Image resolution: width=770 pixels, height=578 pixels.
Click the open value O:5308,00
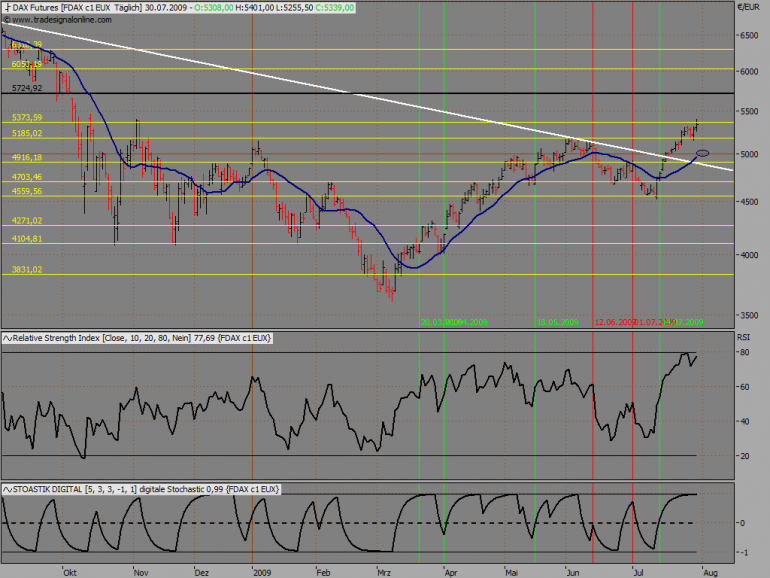[x=214, y=8]
